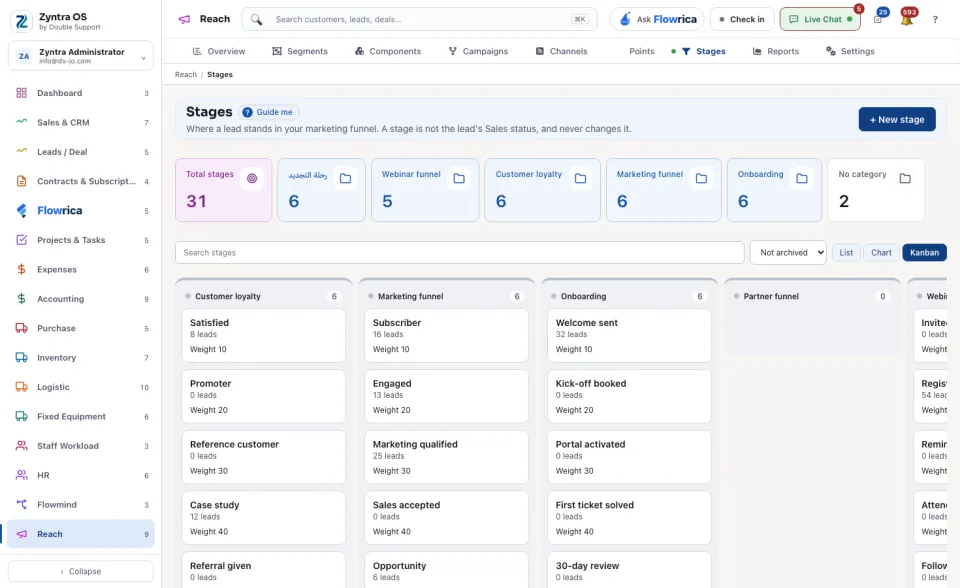The width and height of the screenshot is (960, 588).
Task: Open Ask Flowrica assistant
Action: [657, 20]
